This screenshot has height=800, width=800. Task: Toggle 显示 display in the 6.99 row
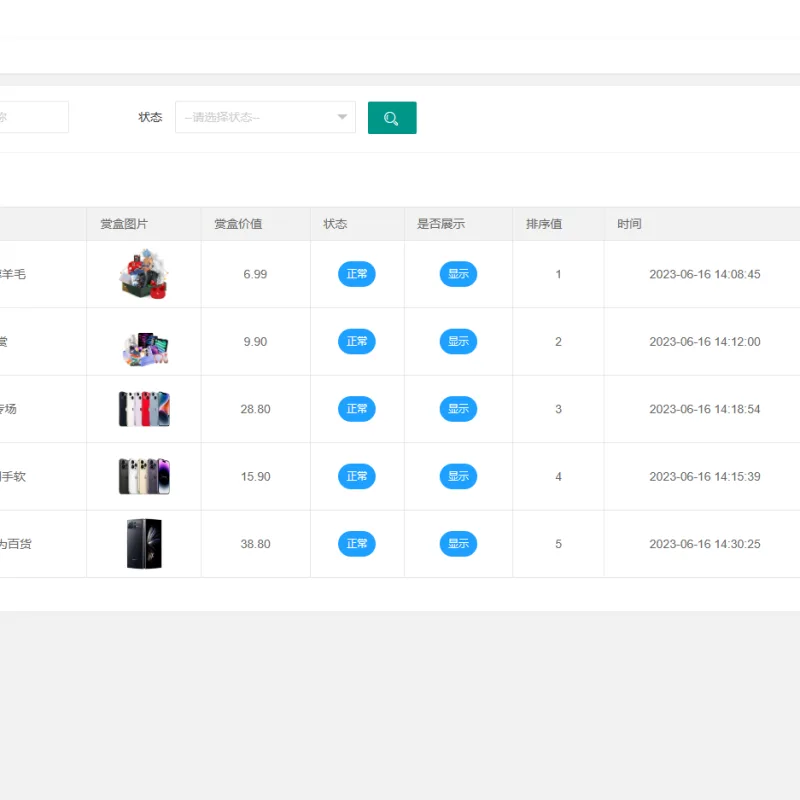click(x=458, y=274)
